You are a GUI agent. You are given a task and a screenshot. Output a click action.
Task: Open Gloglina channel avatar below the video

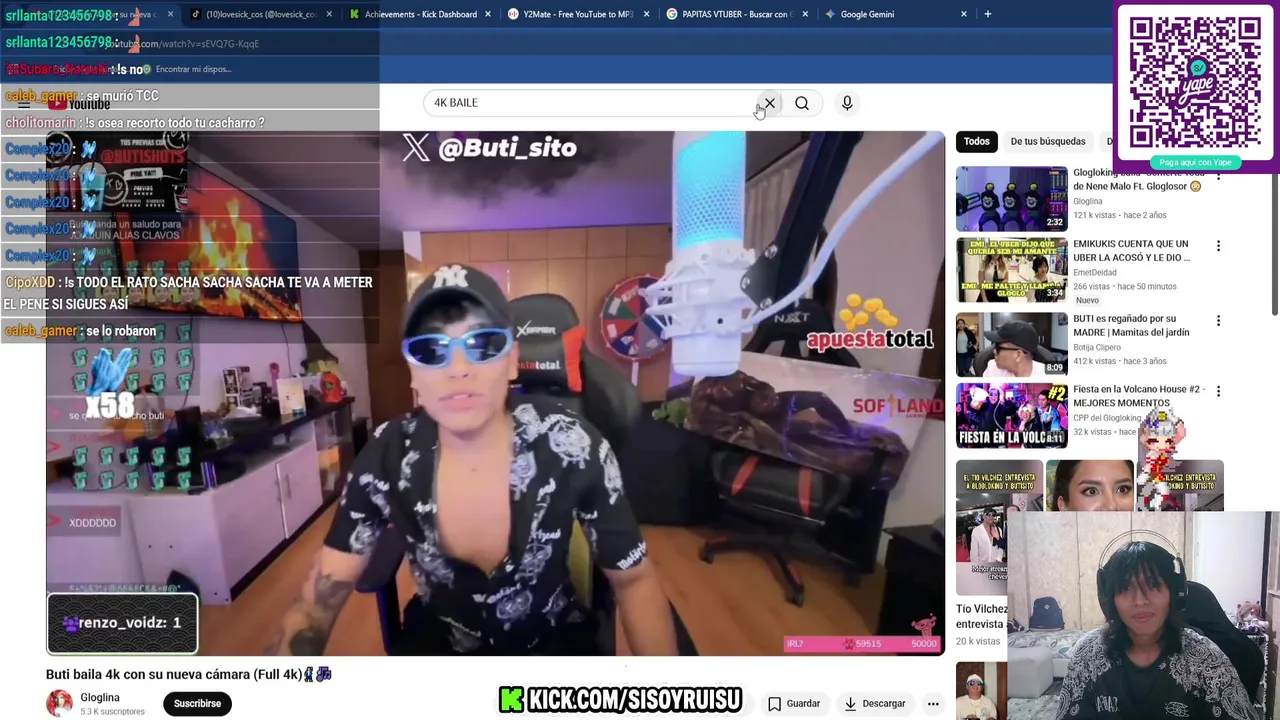click(x=59, y=703)
